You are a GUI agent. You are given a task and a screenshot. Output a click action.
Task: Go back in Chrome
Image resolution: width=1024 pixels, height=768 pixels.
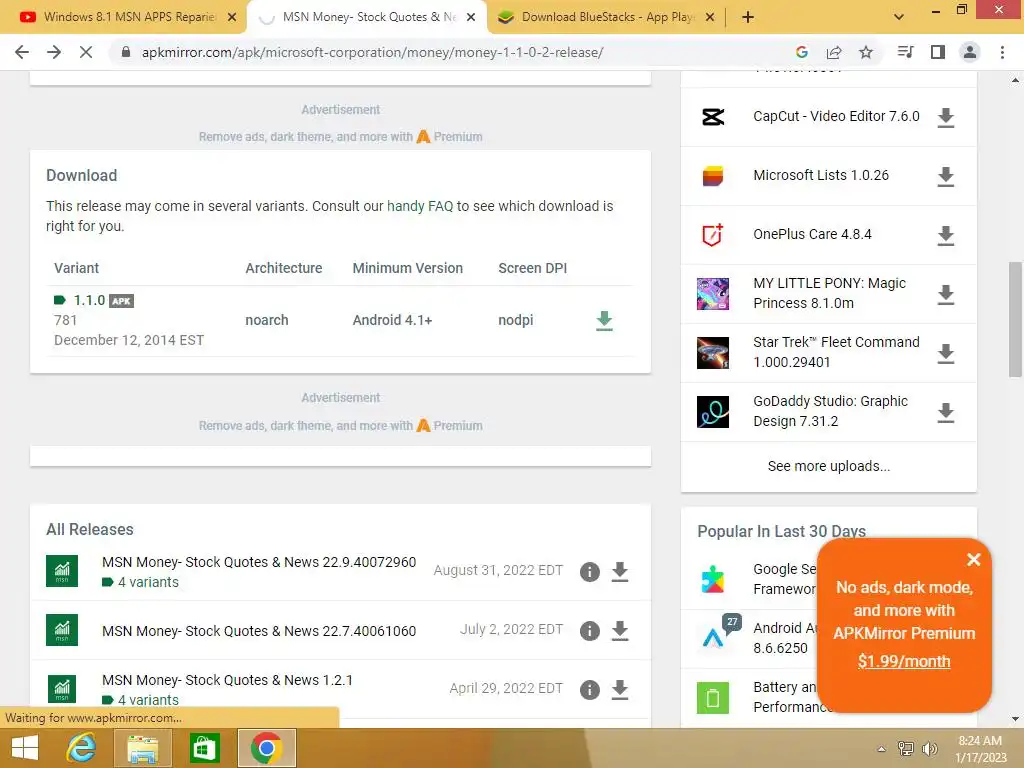tap(22, 52)
